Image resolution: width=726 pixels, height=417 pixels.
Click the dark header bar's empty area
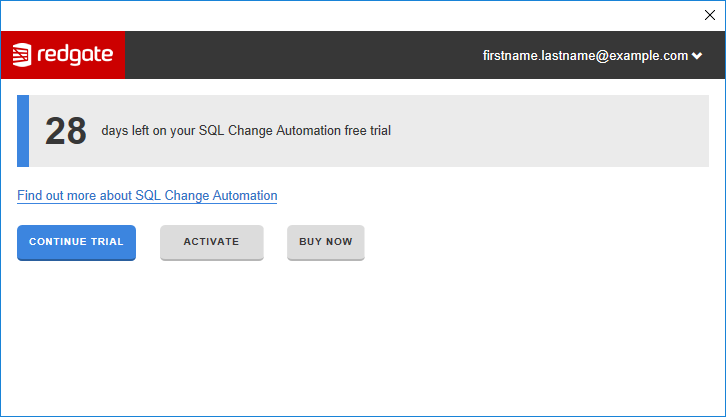pyautogui.click(x=300, y=55)
